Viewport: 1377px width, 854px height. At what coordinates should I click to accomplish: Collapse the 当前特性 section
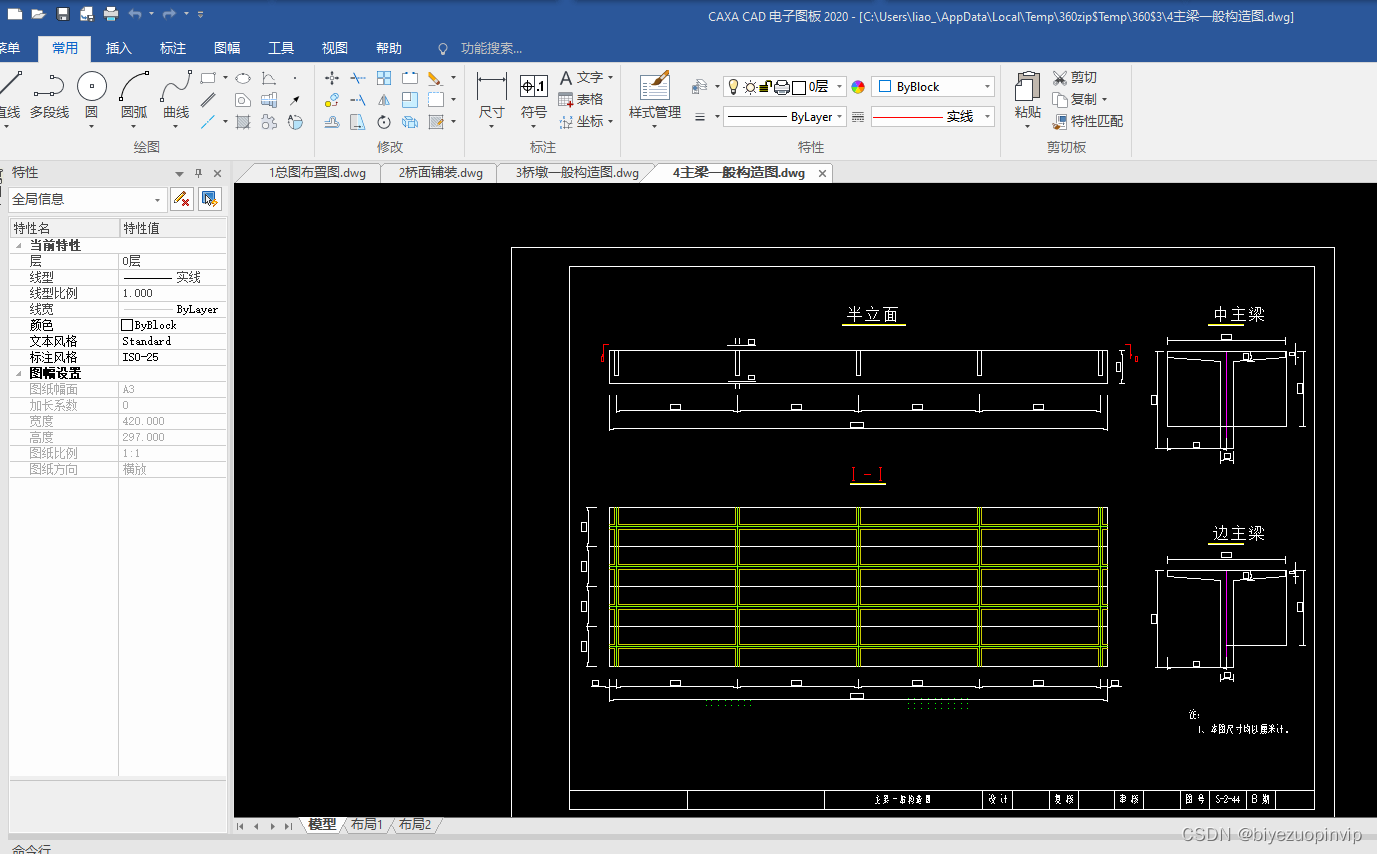point(19,245)
